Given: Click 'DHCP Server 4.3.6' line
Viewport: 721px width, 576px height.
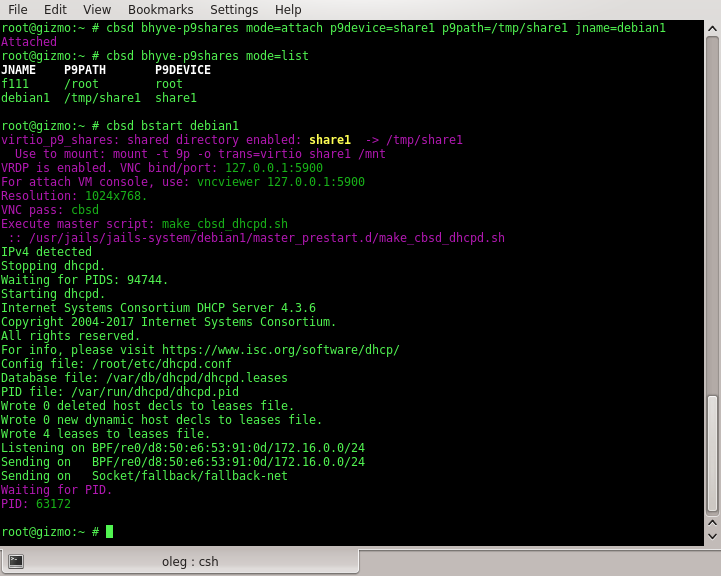Looking at the screenshot, I should (x=159, y=308).
